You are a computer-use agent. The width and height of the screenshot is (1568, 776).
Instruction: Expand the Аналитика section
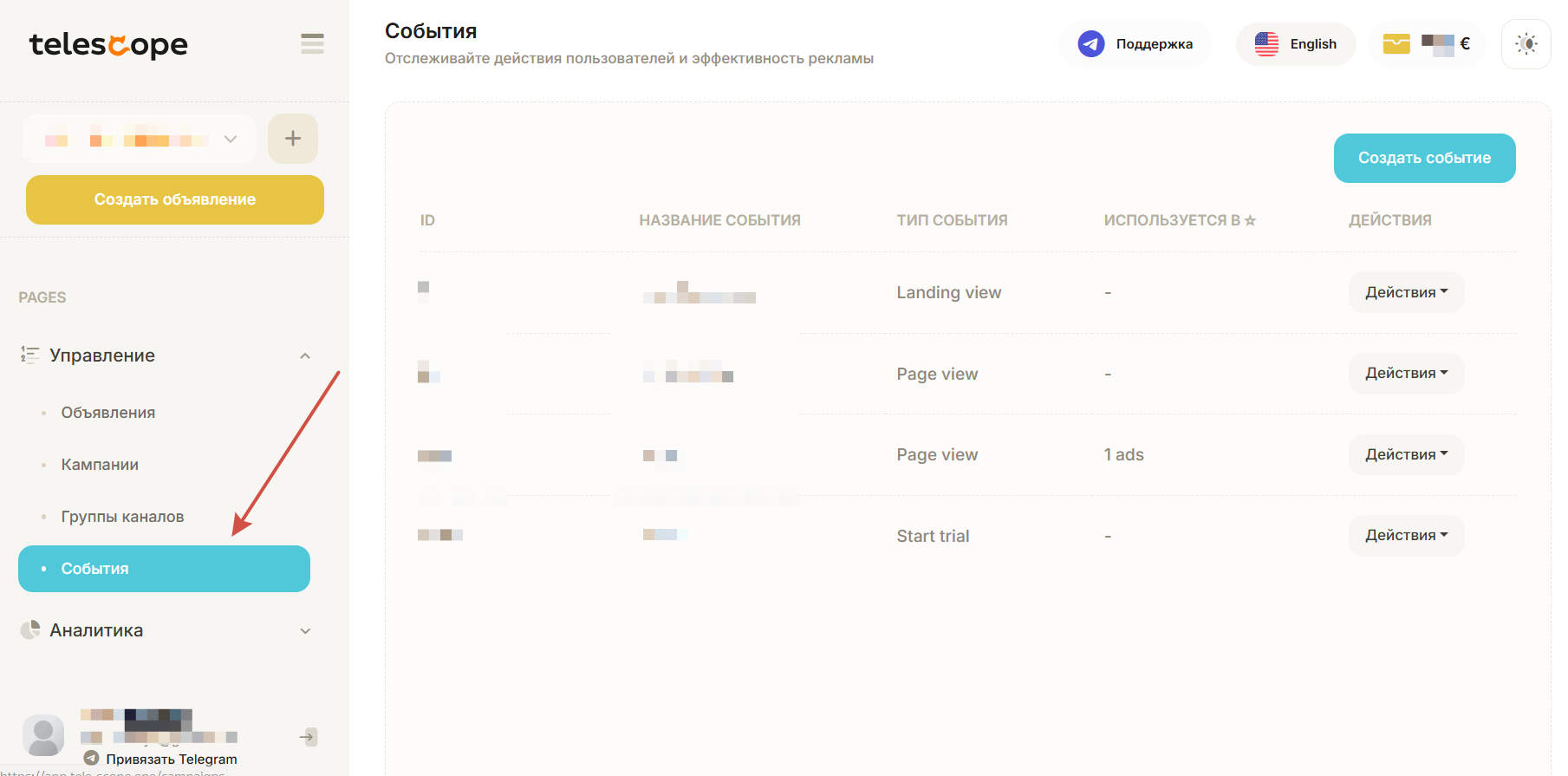[x=304, y=631]
